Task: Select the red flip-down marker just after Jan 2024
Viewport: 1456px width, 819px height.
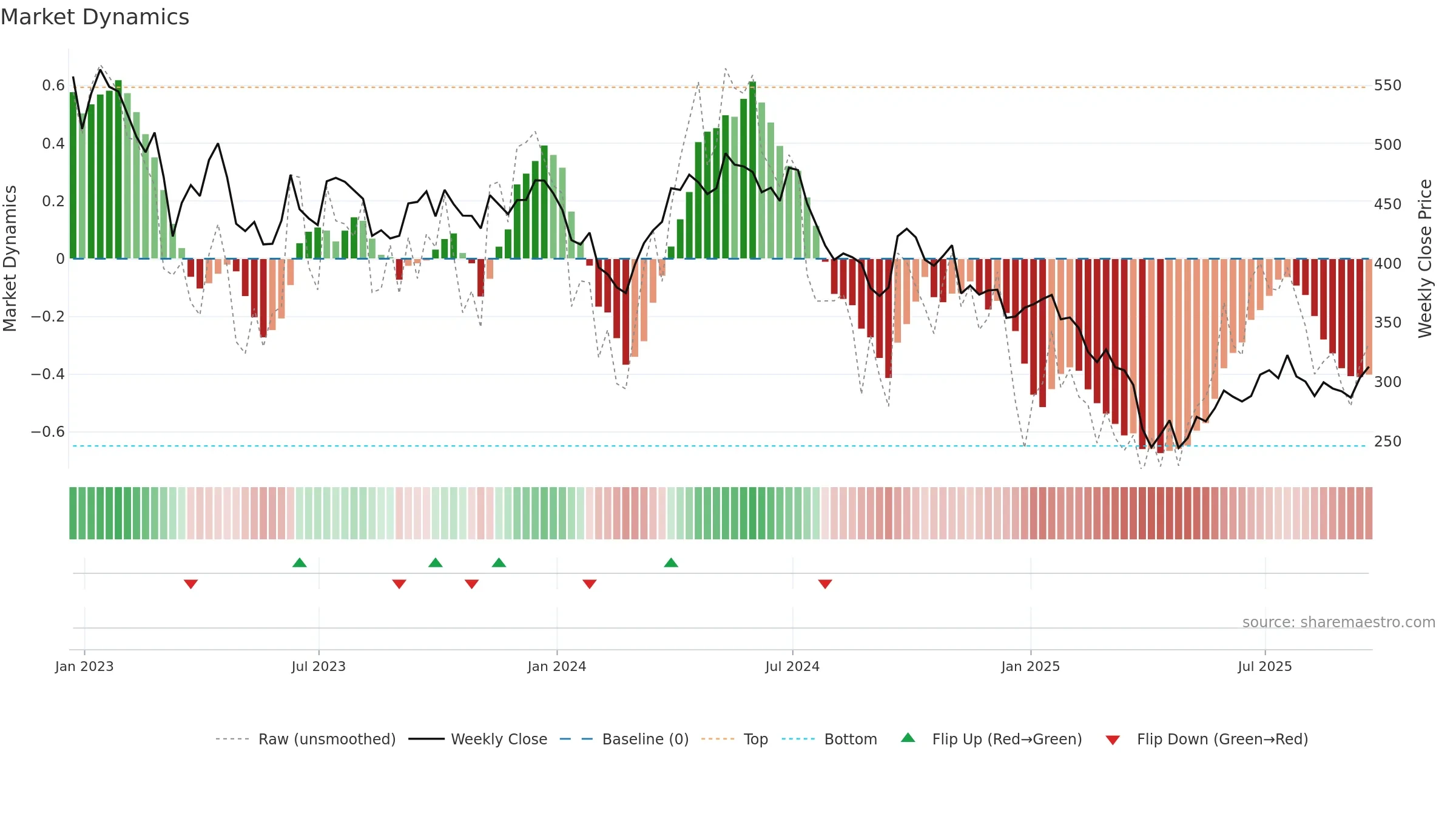Action: tap(590, 584)
